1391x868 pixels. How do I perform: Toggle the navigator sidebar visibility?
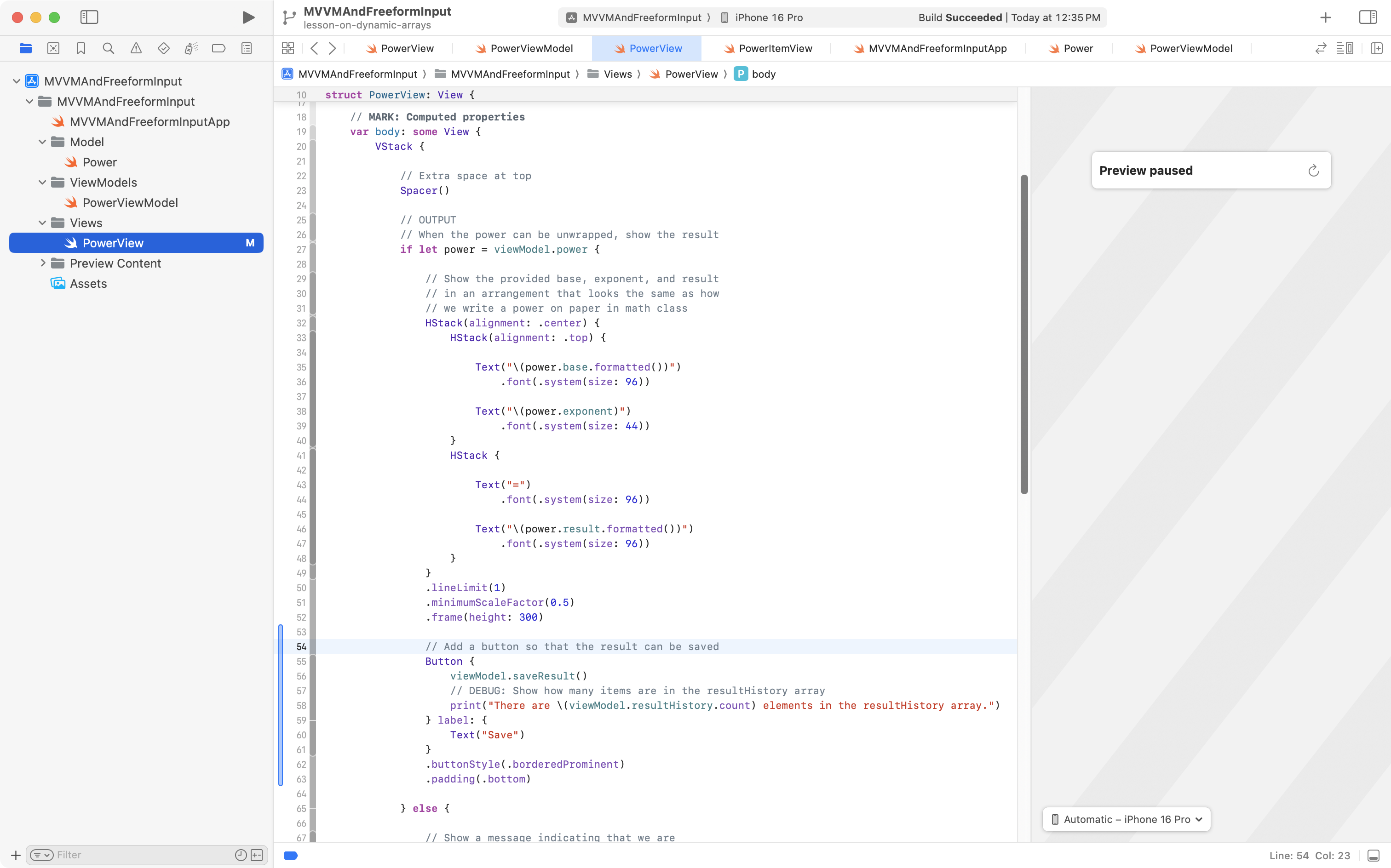89,17
